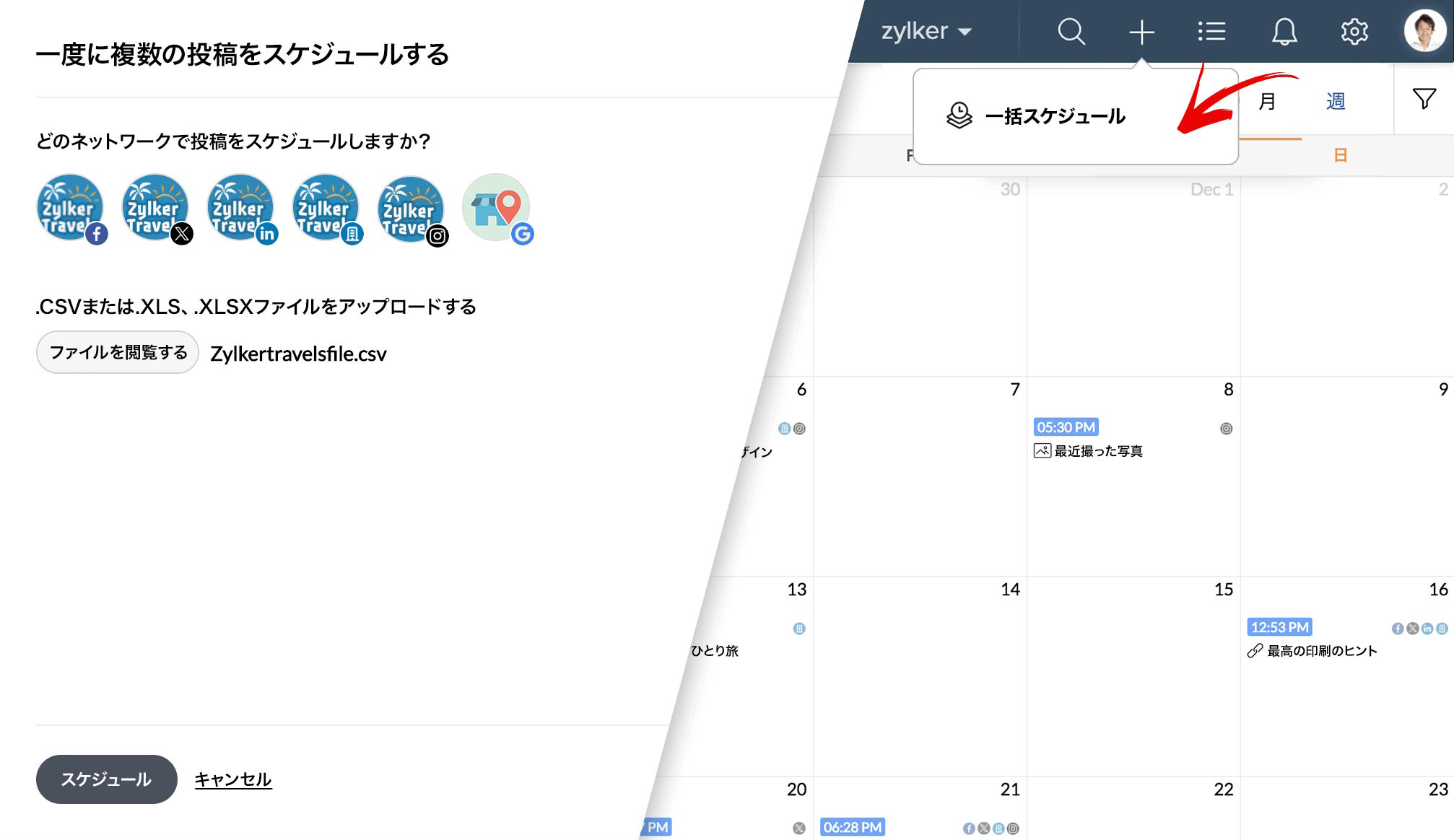Toggle the Facebook channel selection
This screenshot has height=840, width=1454.
click(70, 209)
